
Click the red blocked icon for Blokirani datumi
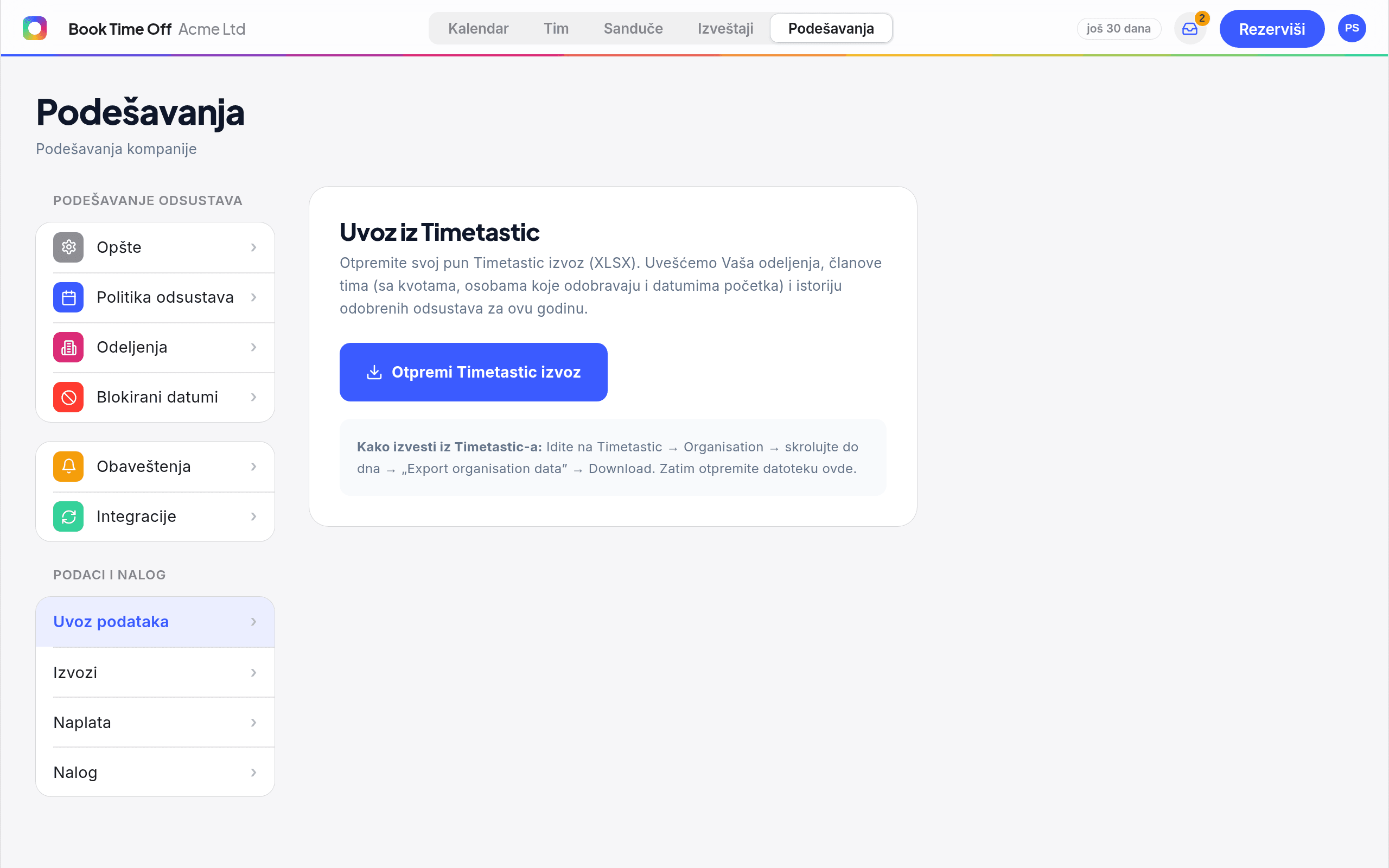(x=68, y=397)
